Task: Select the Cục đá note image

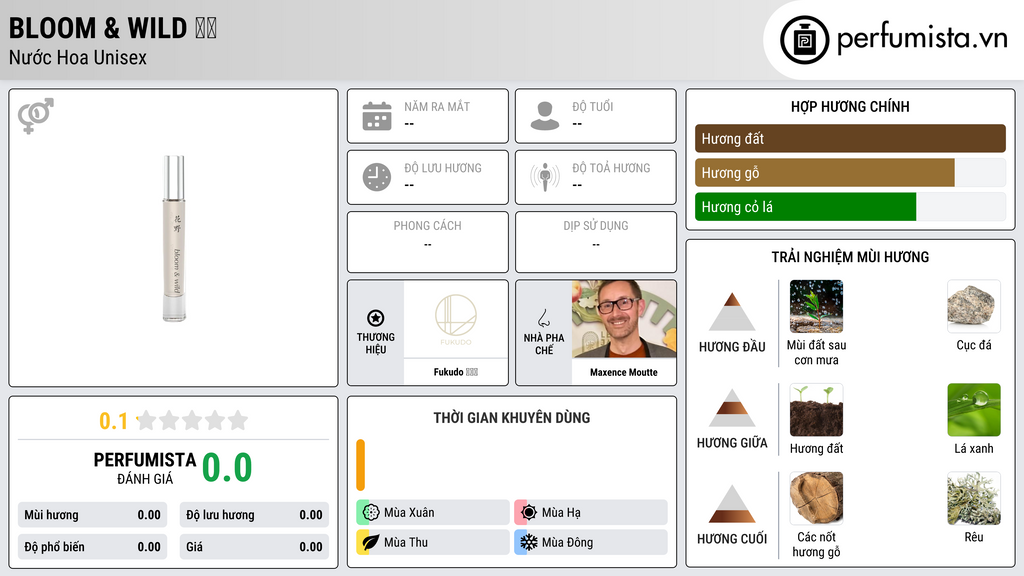Action: [974, 306]
